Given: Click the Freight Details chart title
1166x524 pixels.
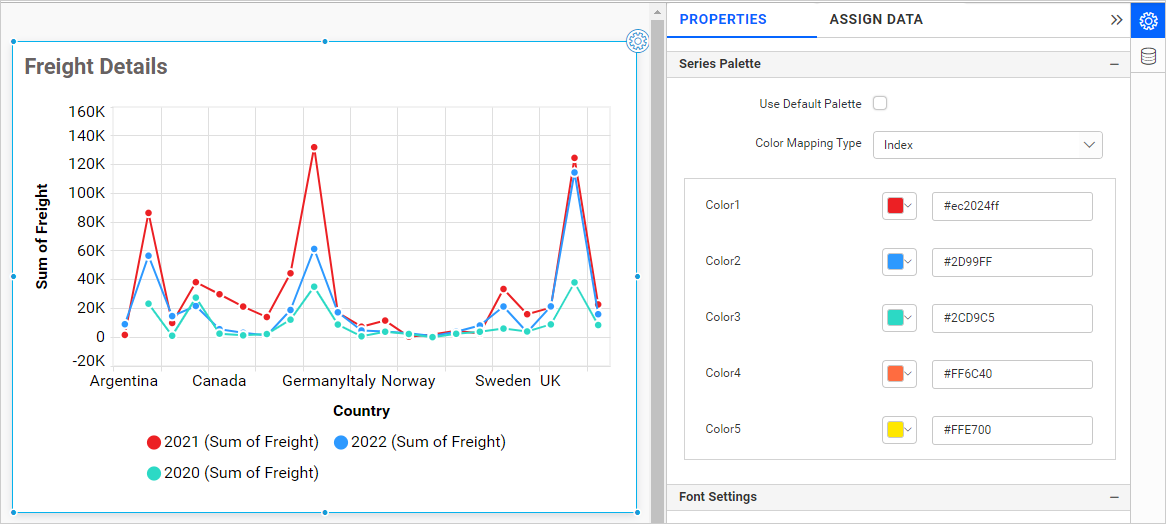Looking at the screenshot, I should (x=96, y=67).
